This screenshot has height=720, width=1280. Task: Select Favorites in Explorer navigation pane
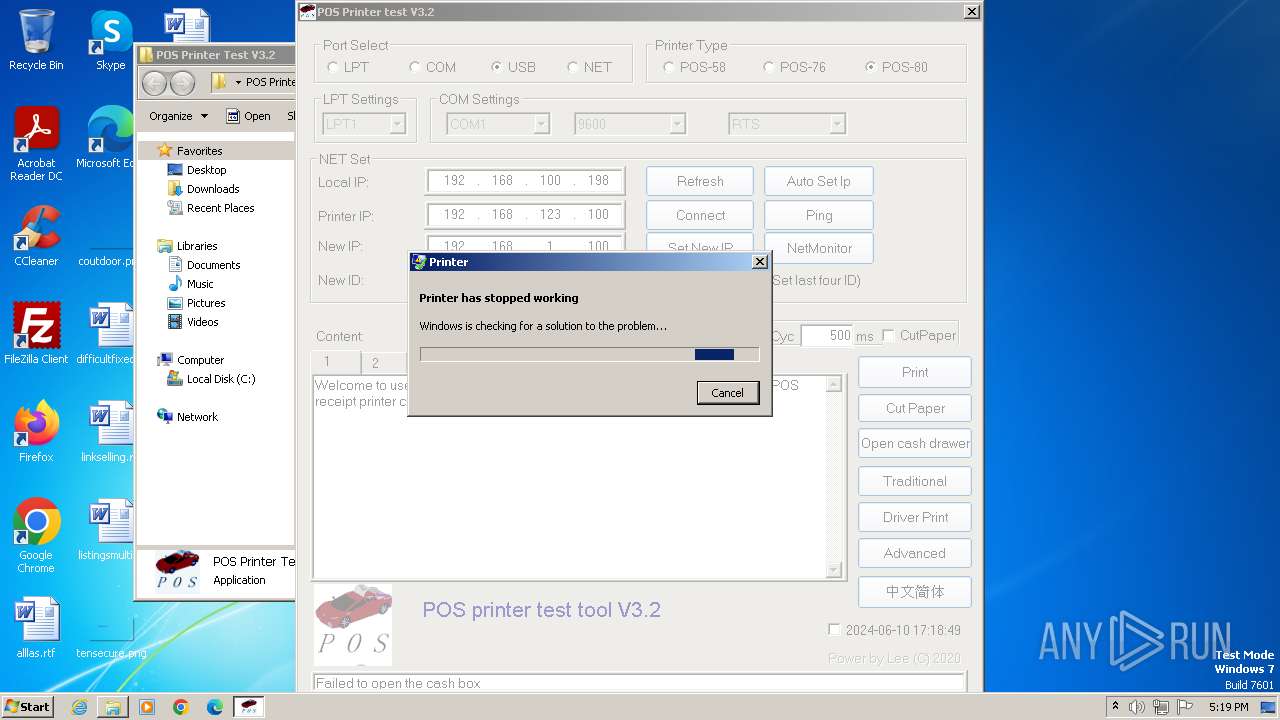(x=199, y=151)
